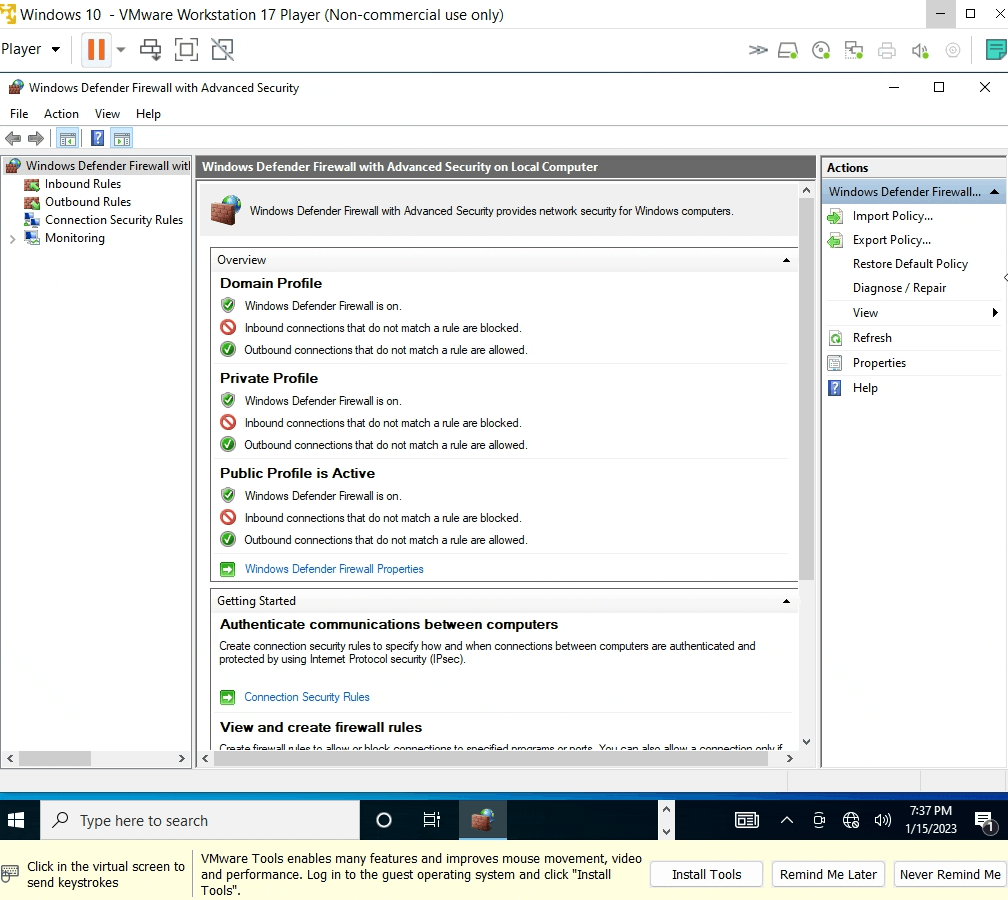Click the VMware CD/DVD drive icon
This screenshot has height=900, width=1008.
[821, 50]
